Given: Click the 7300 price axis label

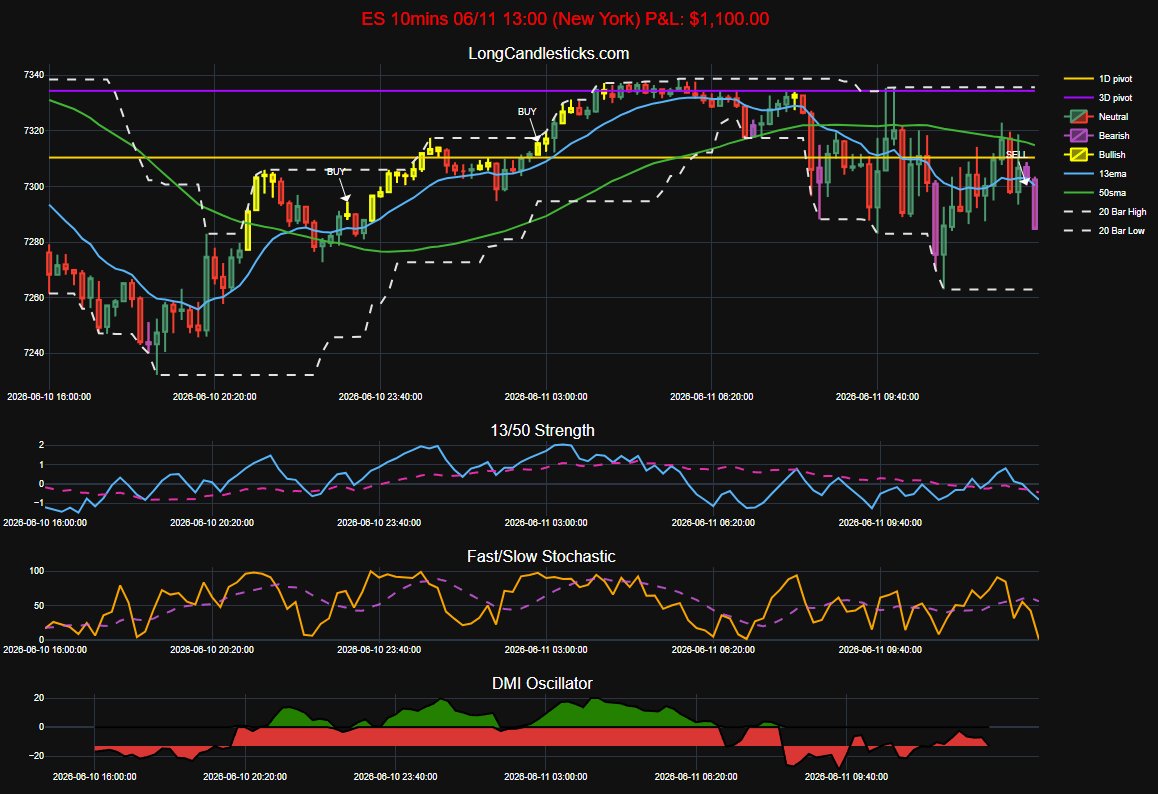Looking at the screenshot, I should tap(34, 186).
